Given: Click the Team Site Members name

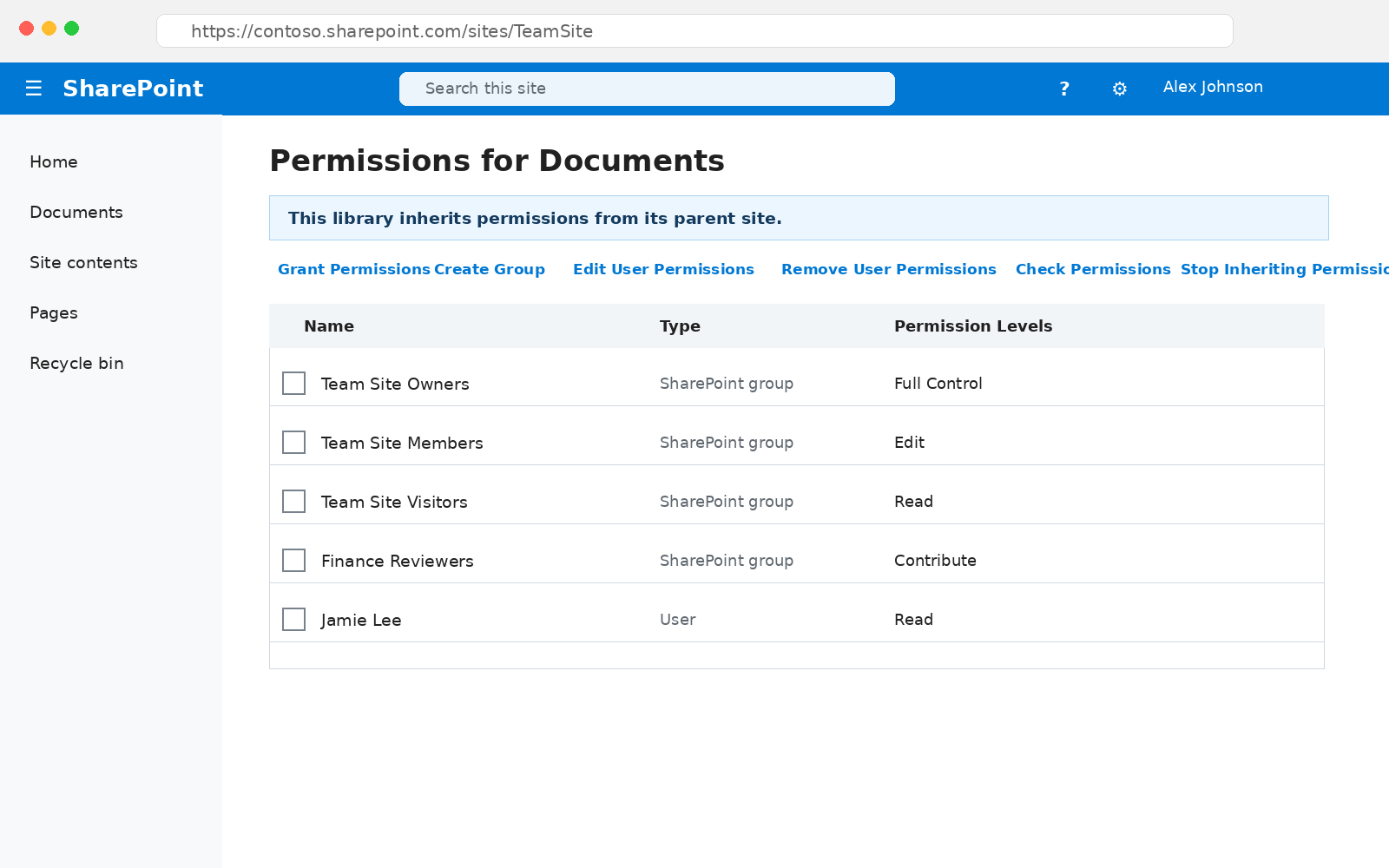Looking at the screenshot, I should [x=402, y=443].
